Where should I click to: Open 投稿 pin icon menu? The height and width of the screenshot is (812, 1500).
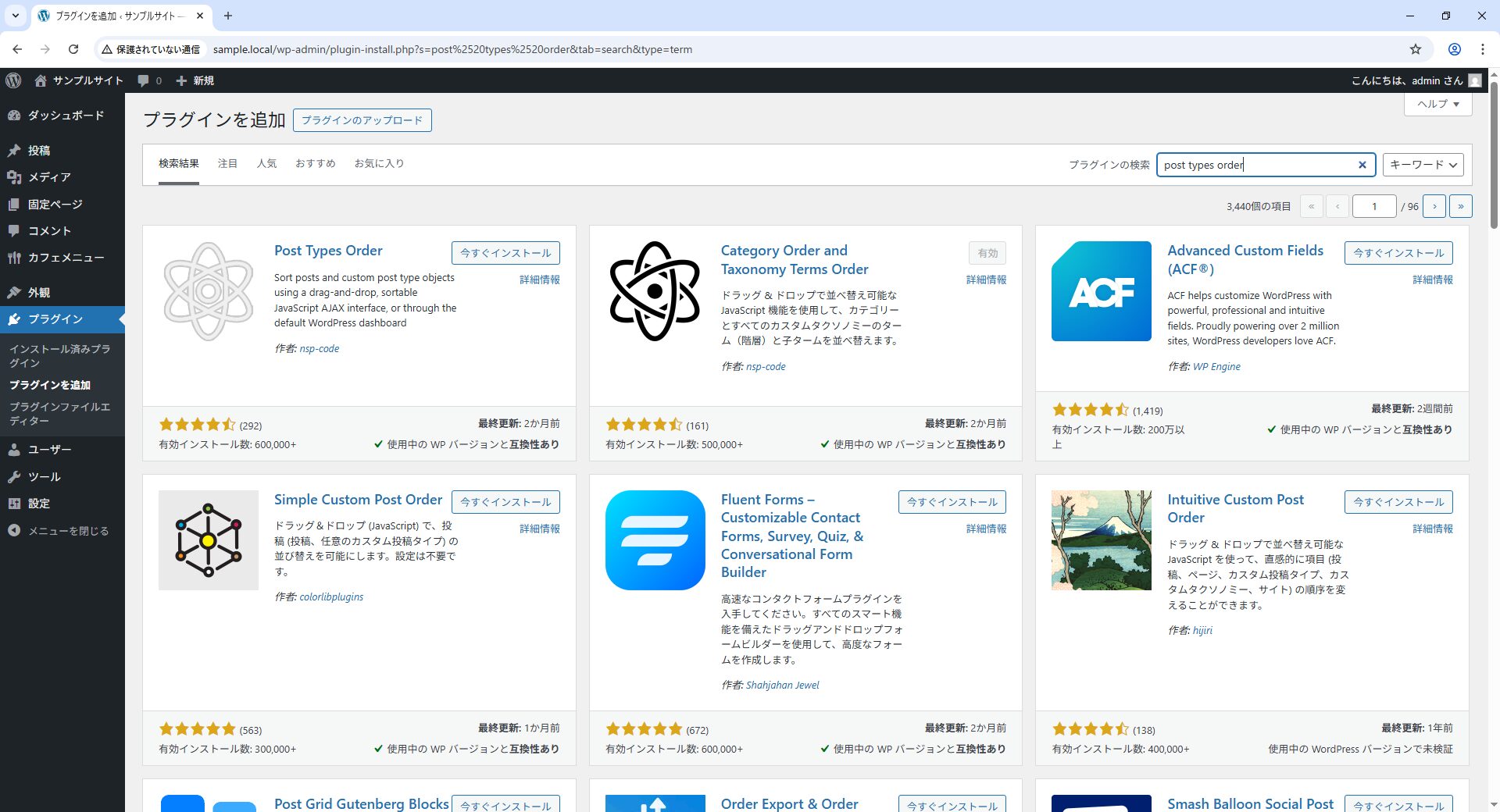(14, 151)
